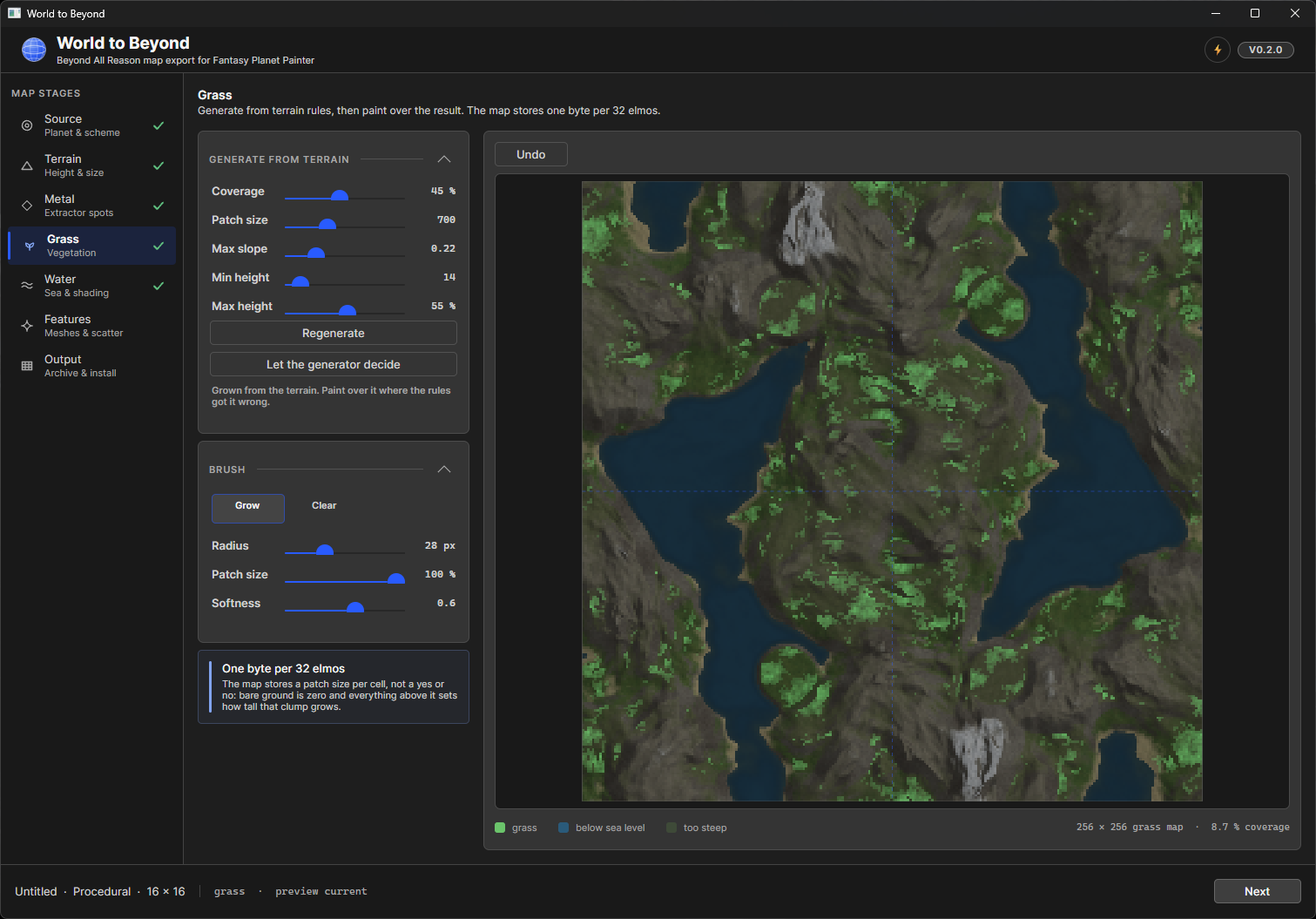Adjust the brush Radius slider
The width and height of the screenshot is (1316, 919).
click(345, 552)
